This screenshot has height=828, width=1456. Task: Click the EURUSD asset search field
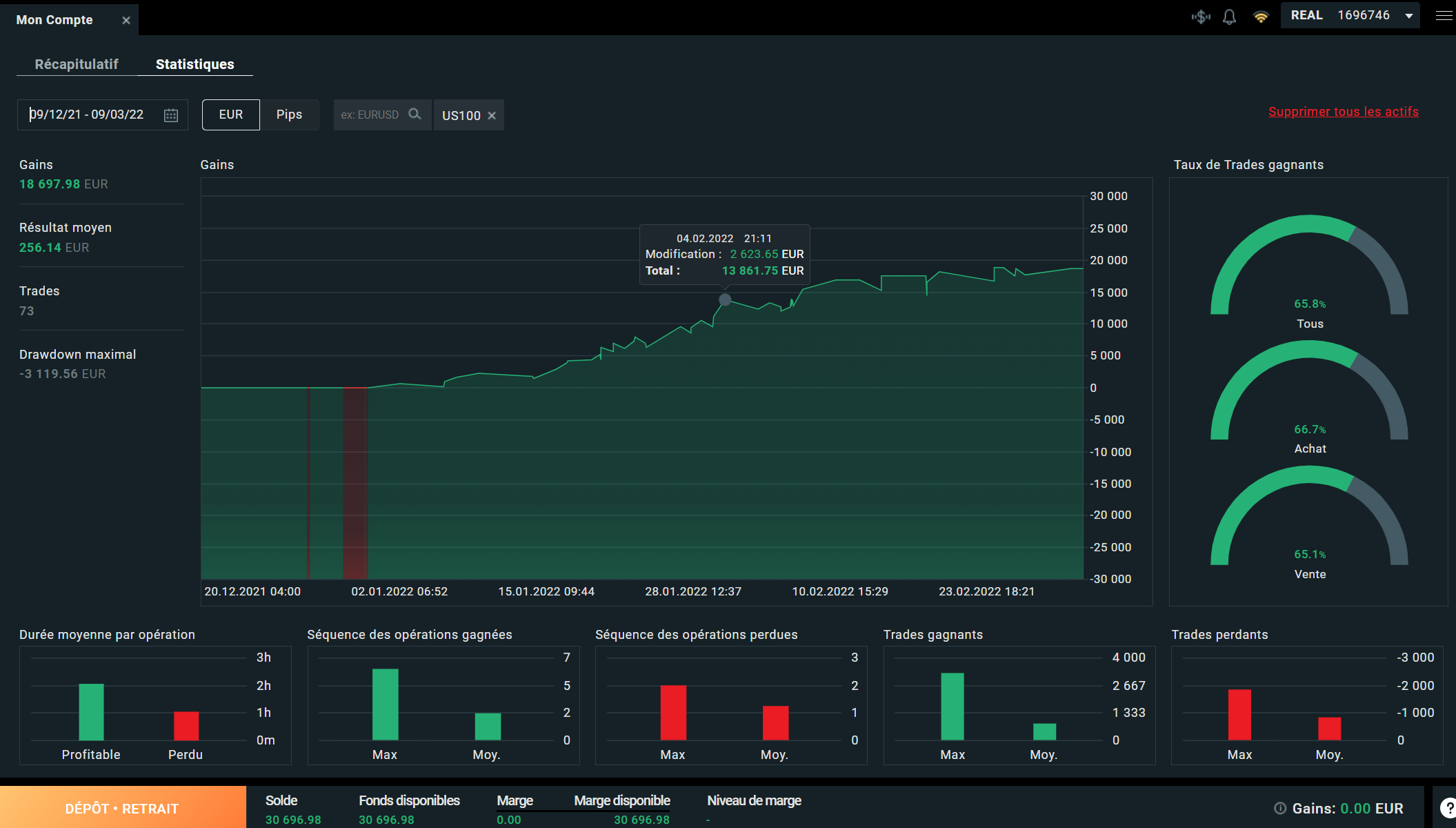point(371,115)
